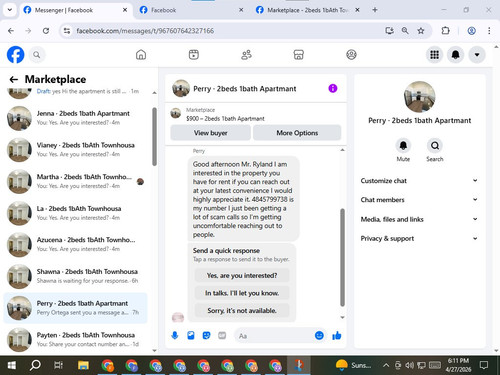Open a new browser tab
Image resolution: width=500 pixels, height=375 pixels.
point(375,10)
